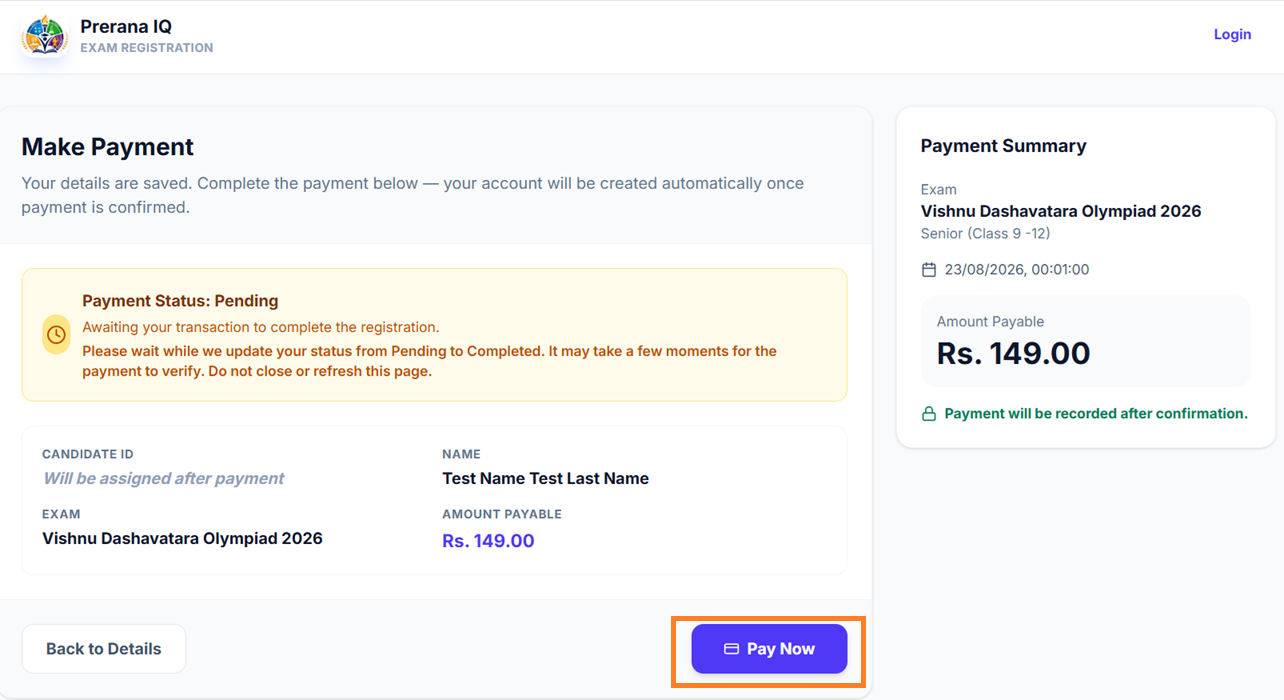Click the Prerana IQ title text
This screenshot has width=1284, height=700.
click(126, 27)
